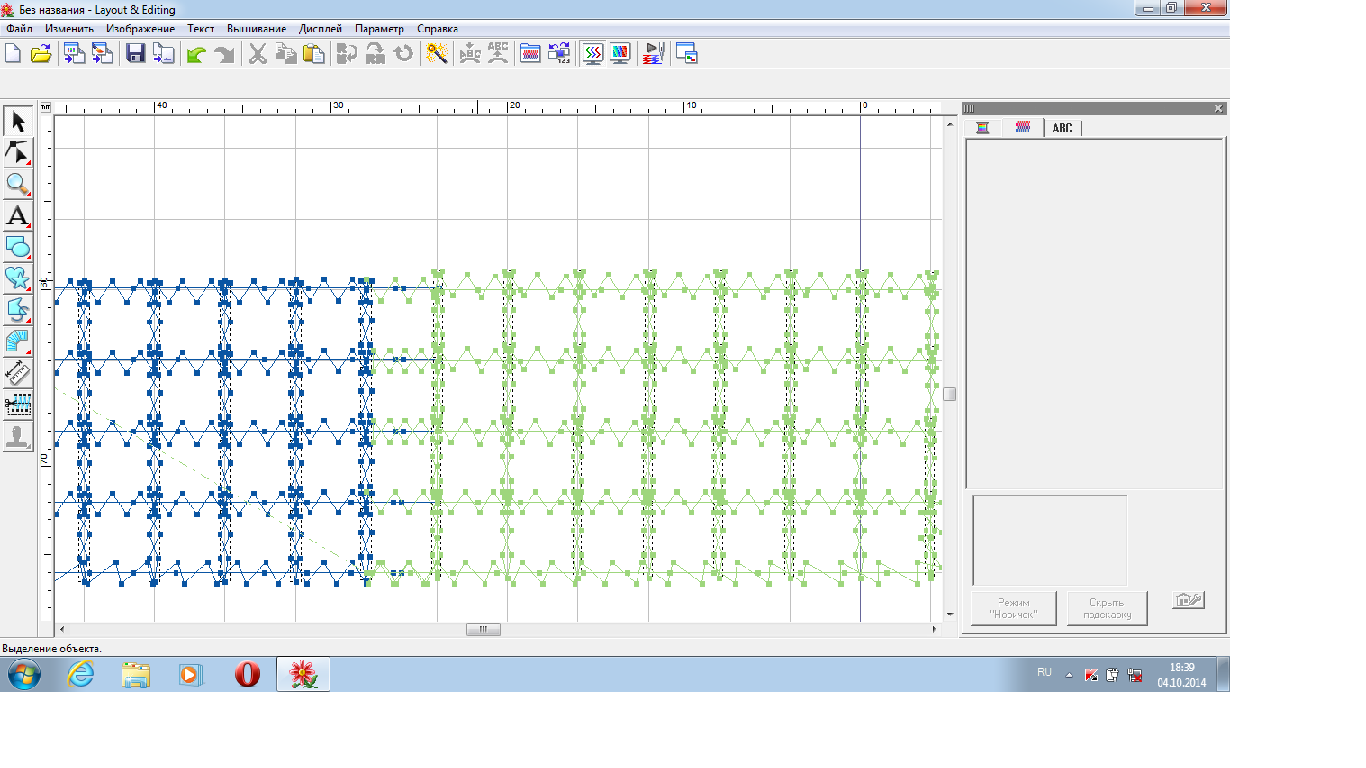
Task: Toggle the stitch view monitor button
Action: pyautogui.click(x=593, y=54)
